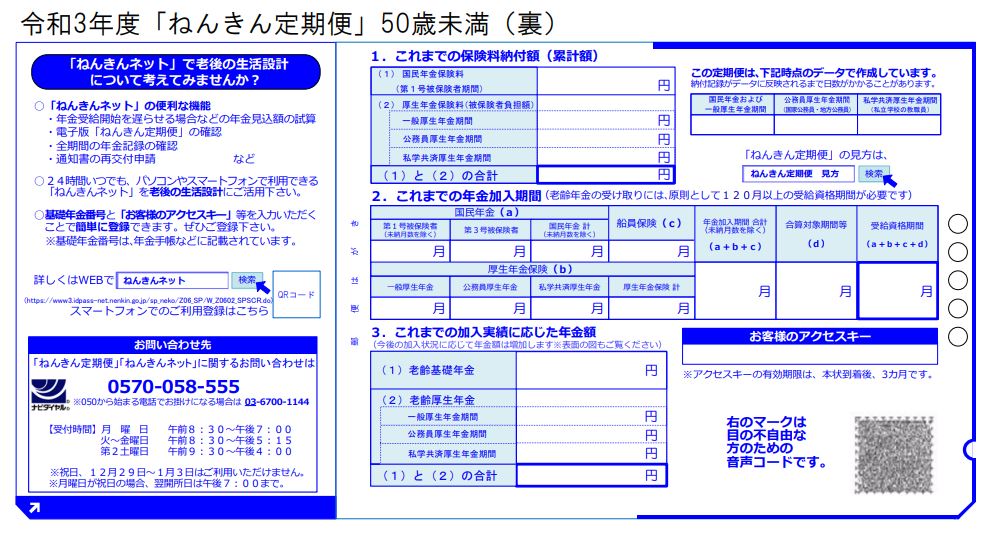Click the お客様のアクセスキー empty field

click(809, 354)
